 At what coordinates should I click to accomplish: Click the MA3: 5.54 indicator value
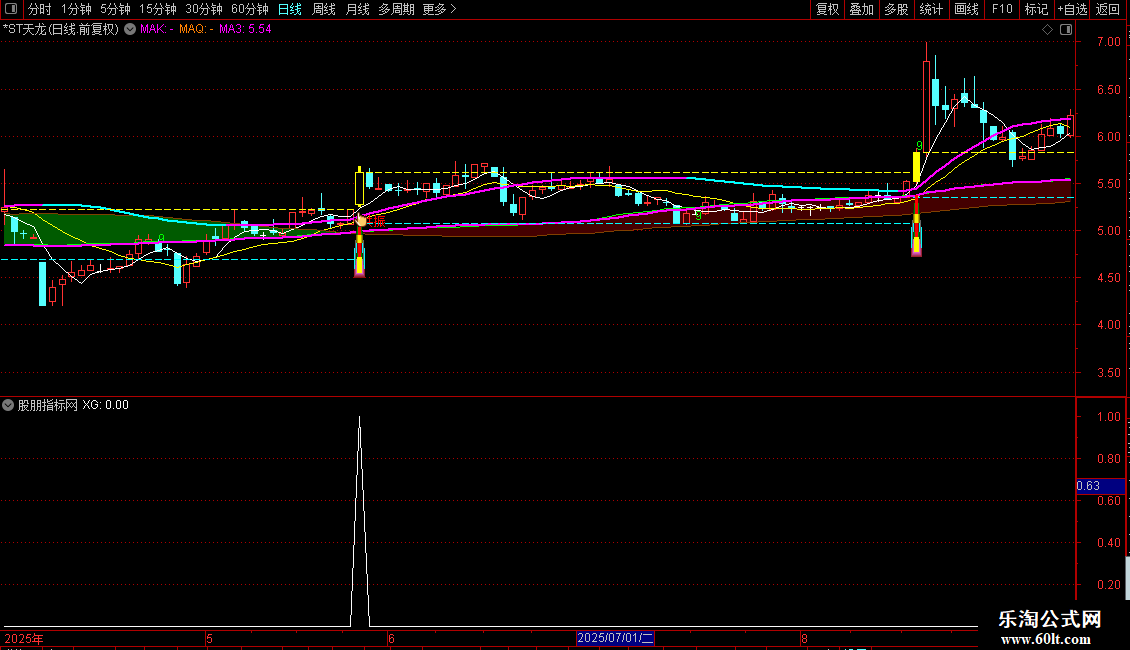pyautogui.click(x=245, y=29)
